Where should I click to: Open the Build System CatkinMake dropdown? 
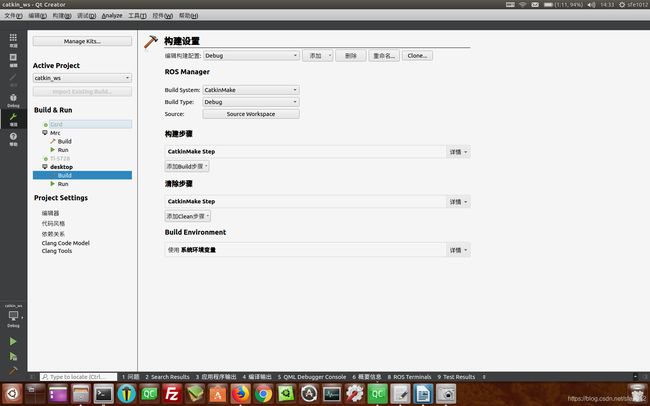251,90
